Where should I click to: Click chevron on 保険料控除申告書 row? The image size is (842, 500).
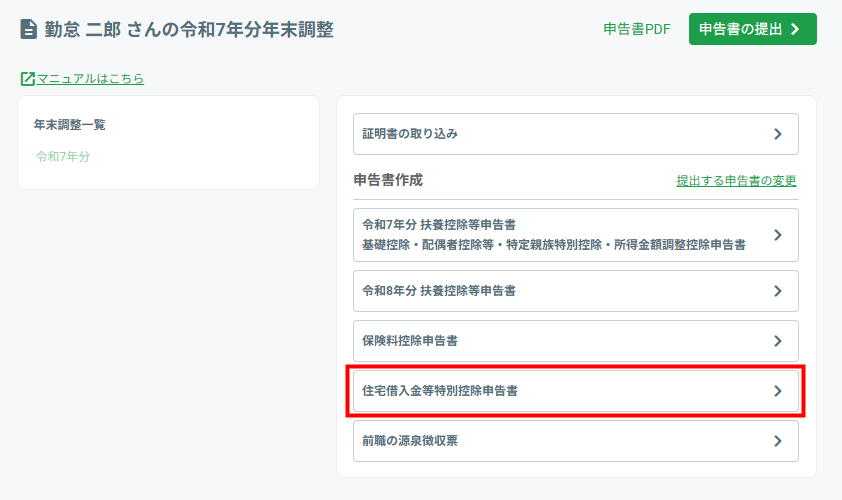tap(778, 341)
